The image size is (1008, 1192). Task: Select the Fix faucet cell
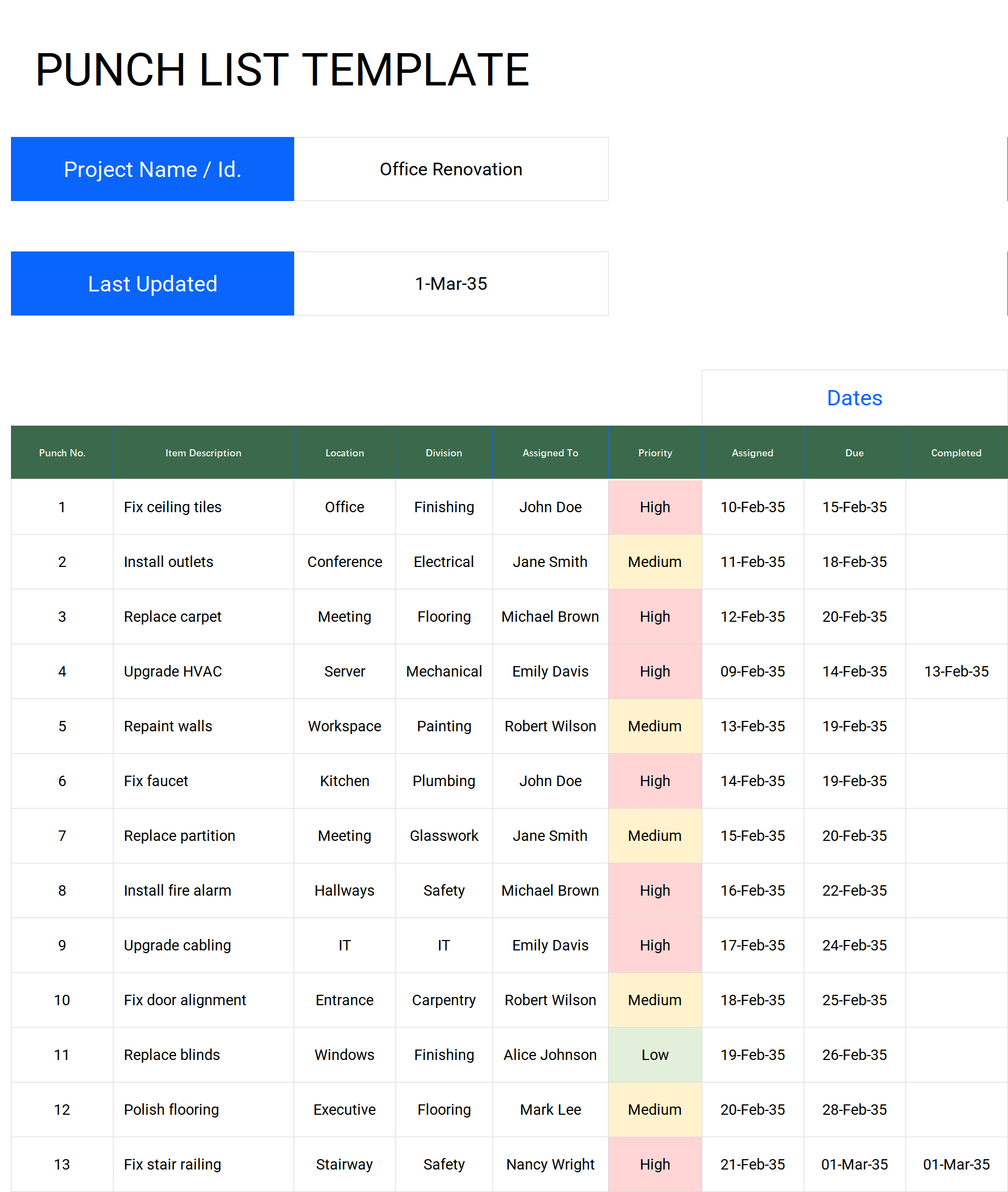[203, 781]
